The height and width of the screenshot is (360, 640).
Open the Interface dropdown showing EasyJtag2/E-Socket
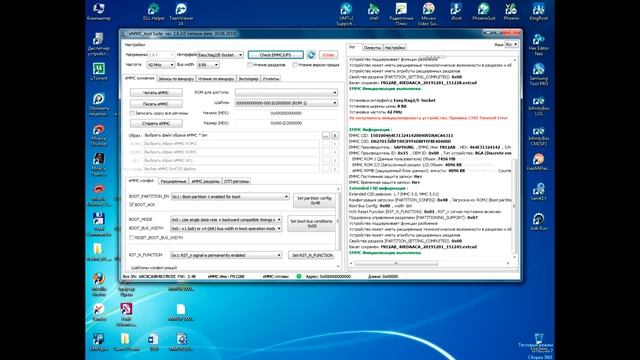coord(220,55)
